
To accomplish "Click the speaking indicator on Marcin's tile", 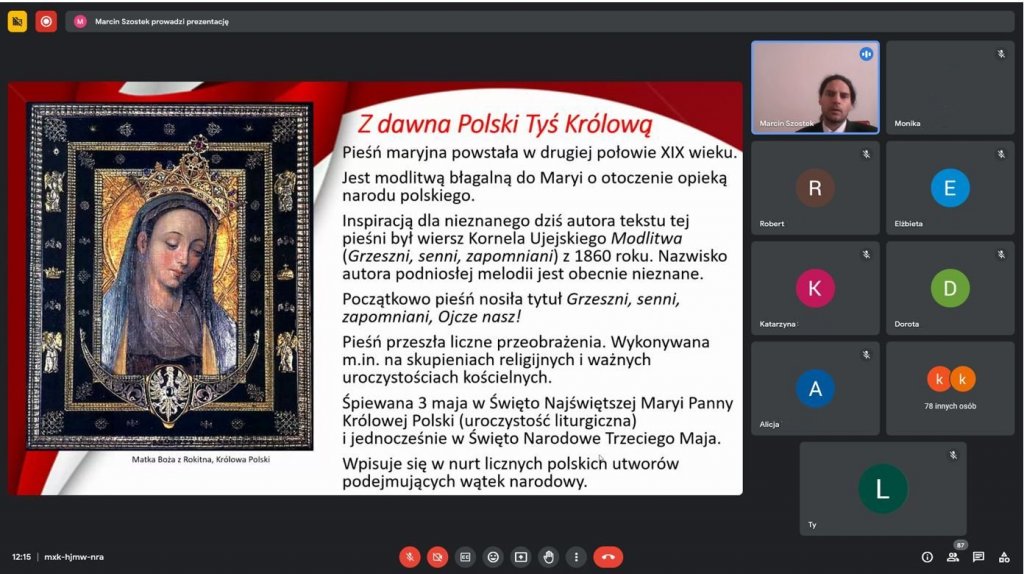I will [x=866, y=54].
